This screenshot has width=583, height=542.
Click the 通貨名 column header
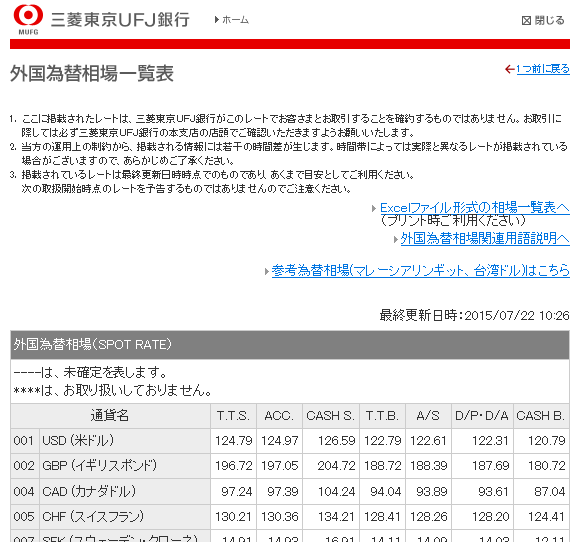pos(110,416)
